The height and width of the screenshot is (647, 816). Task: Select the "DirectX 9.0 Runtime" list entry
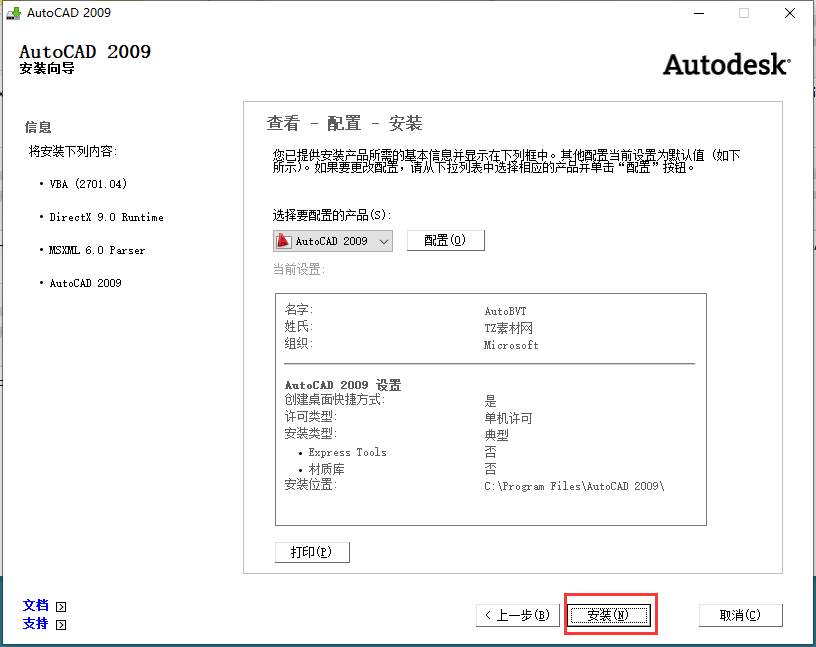(106, 217)
